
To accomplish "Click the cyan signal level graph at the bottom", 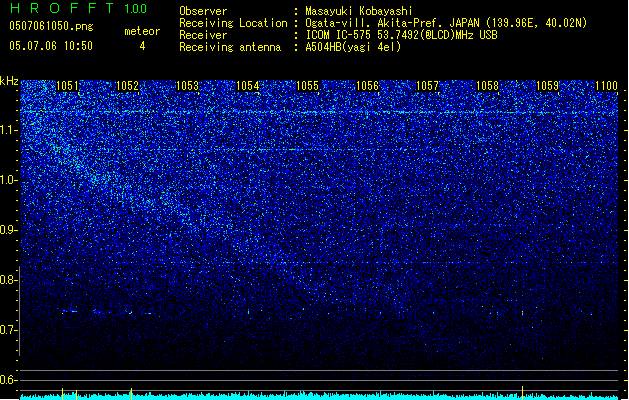I will pyautogui.click(x=319, y=396).
